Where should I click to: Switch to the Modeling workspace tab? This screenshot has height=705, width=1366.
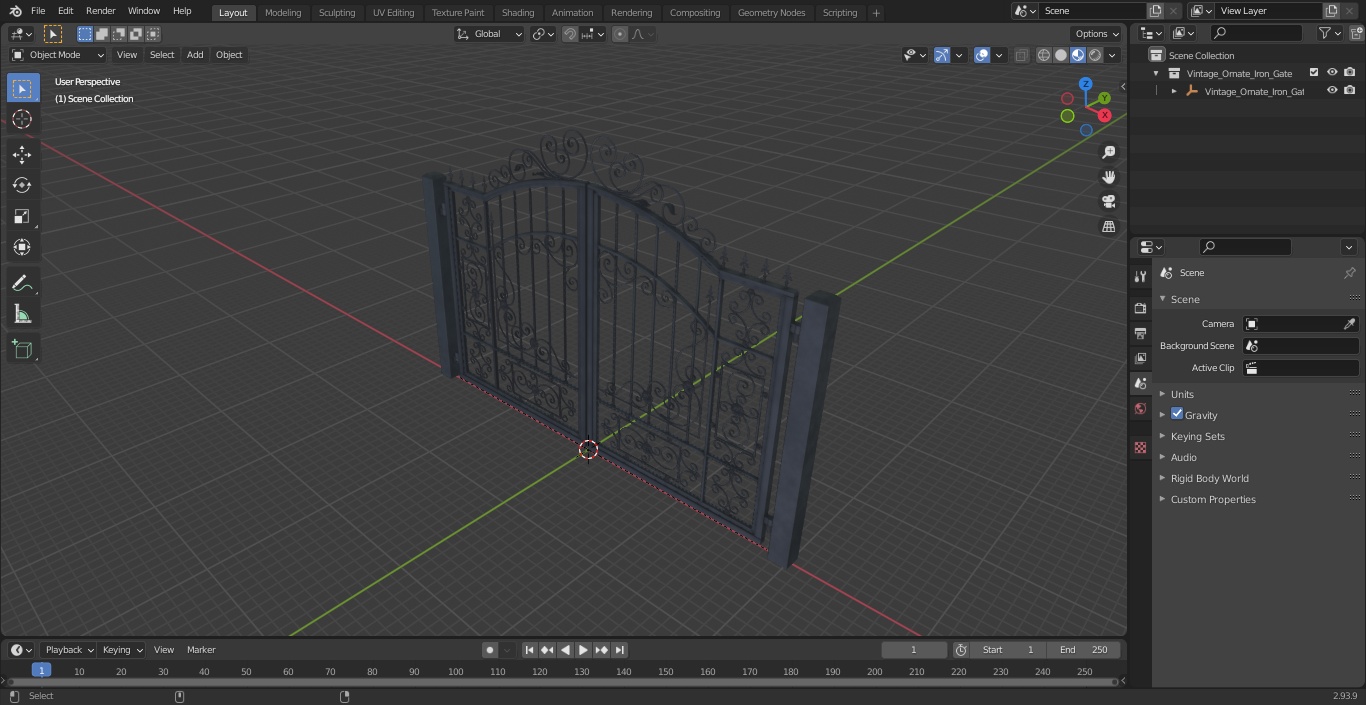click(283, 13)
